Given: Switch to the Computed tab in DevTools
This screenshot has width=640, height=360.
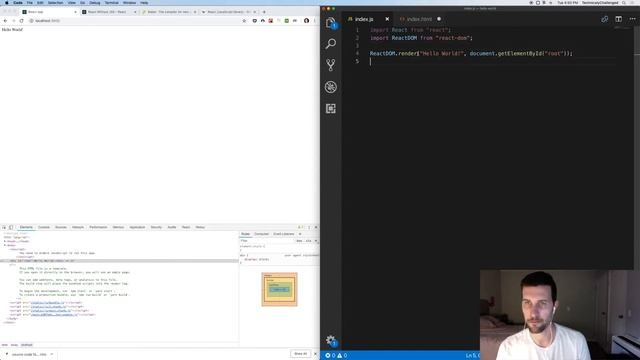Looking at the screenshot, I should [262, 234].
